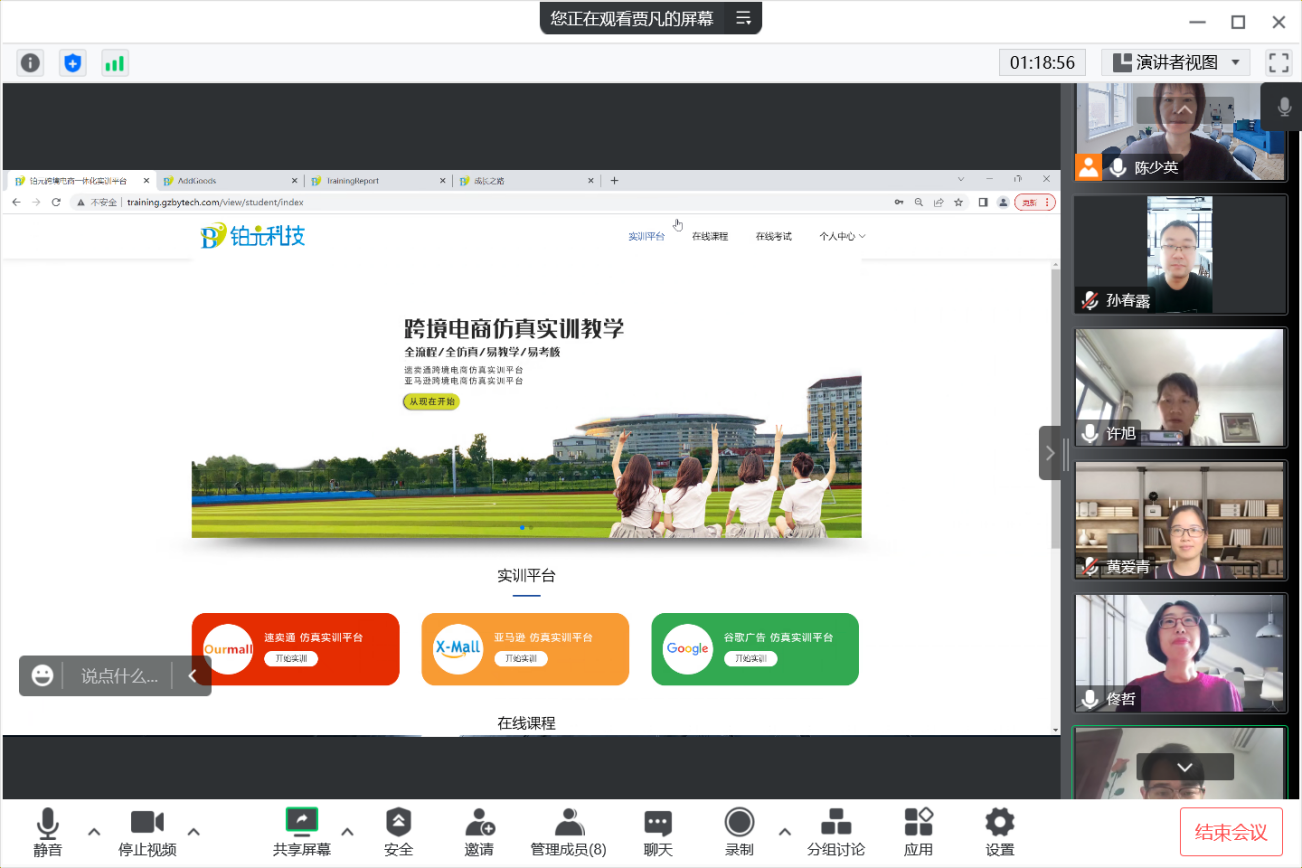Open screen viewing options menu at top
The width and height of the screenshot is (1302, 868).
[743, 18]
